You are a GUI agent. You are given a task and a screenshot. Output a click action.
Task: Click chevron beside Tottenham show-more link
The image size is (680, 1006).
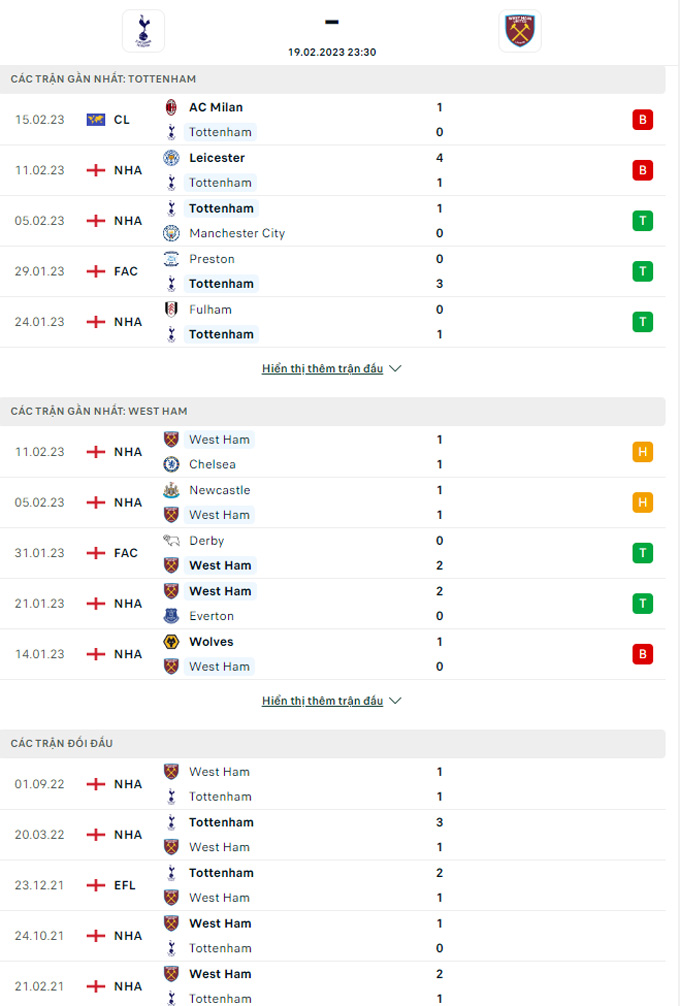coord(395,369)
